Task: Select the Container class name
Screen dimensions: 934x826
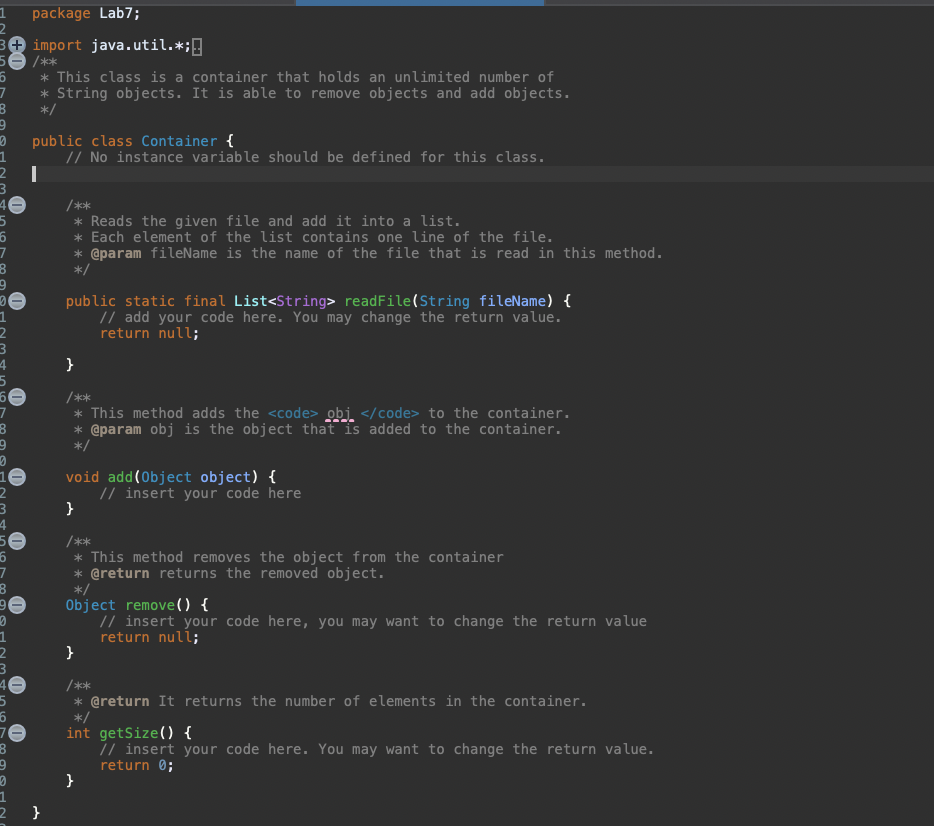Action: [181, 141]
